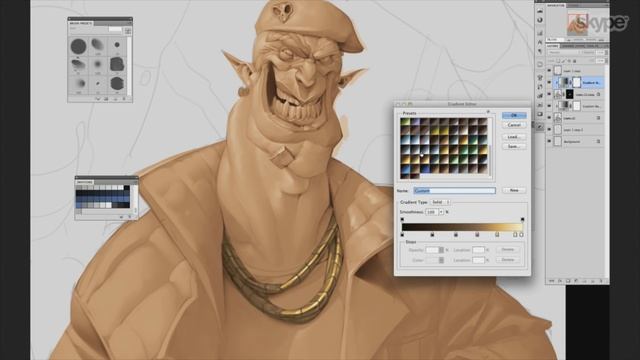Image resolution: width=640 pixels, height=360 pixels.
Task: Select the violet gradient preset in first row
Action: click(415, 122)
